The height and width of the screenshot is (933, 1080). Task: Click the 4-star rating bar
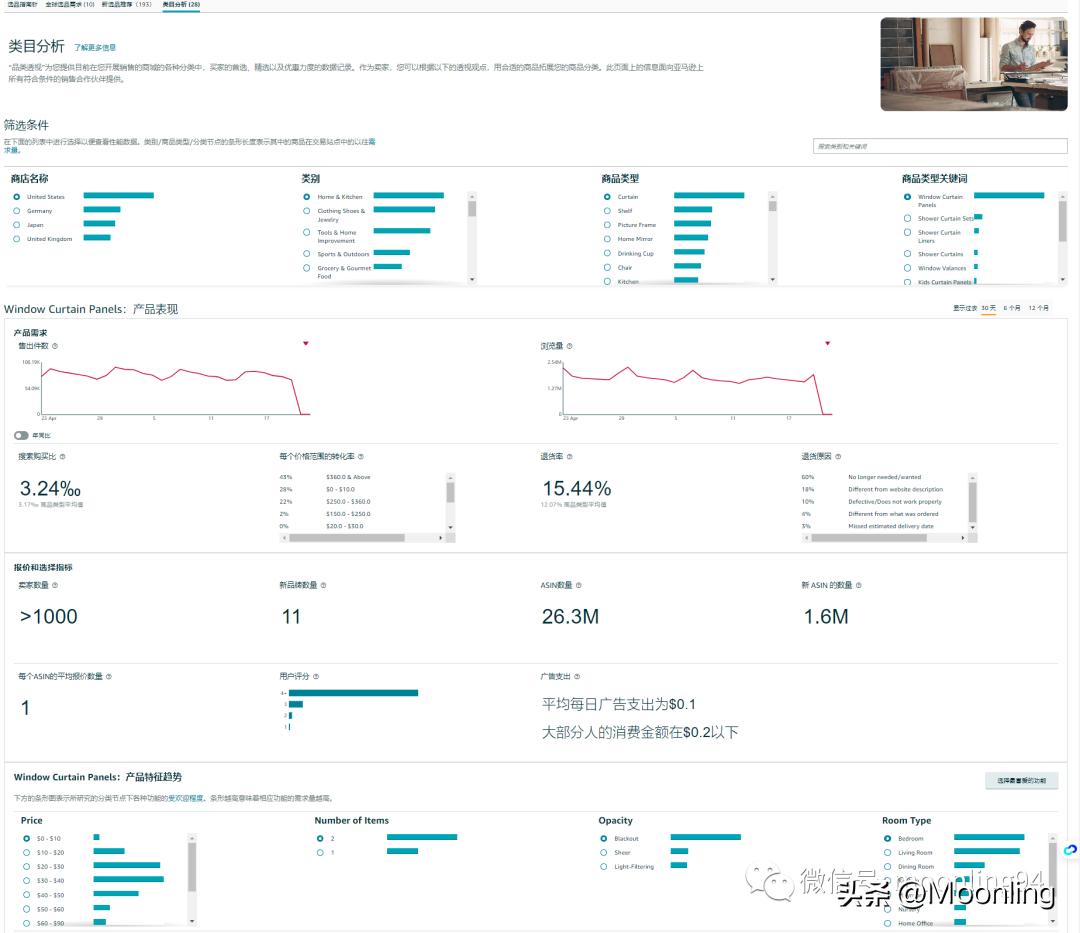click(x=353, y=693)
